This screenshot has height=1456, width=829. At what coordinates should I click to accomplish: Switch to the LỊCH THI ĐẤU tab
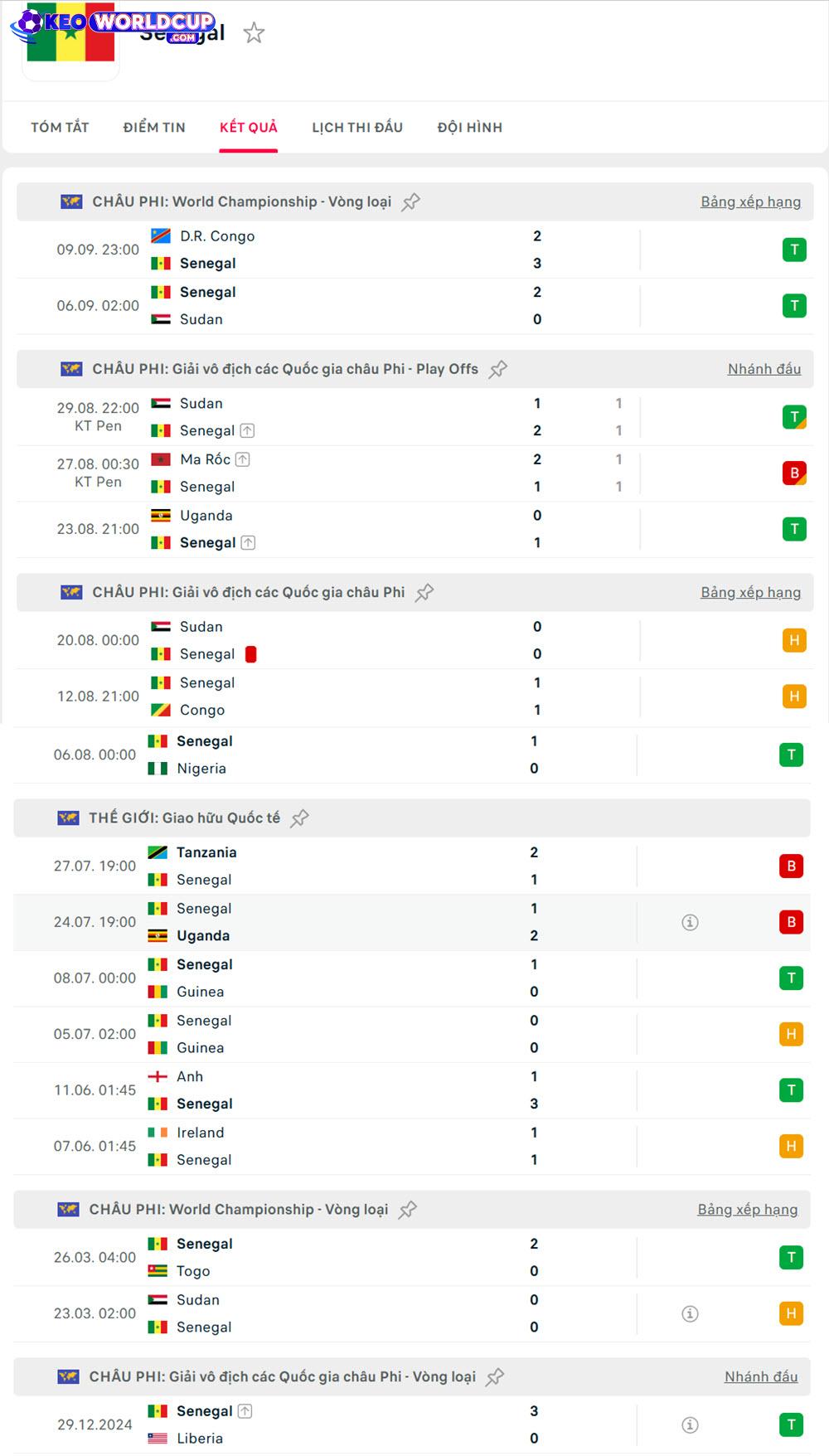[x=357, y=128]
